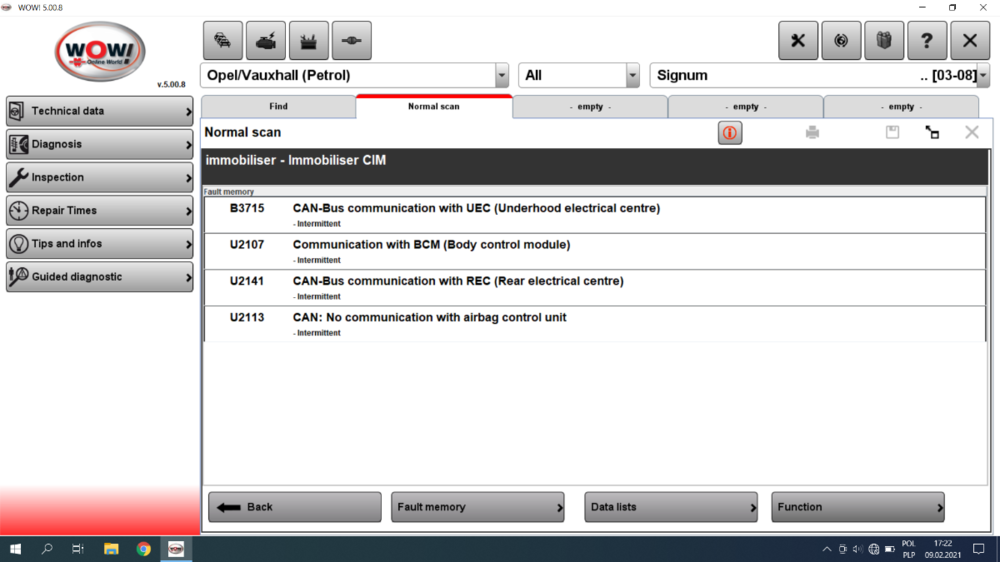The image size is (1000, 562).
Task: Click the red info icon in Normal scan
Action: point(730,133)
